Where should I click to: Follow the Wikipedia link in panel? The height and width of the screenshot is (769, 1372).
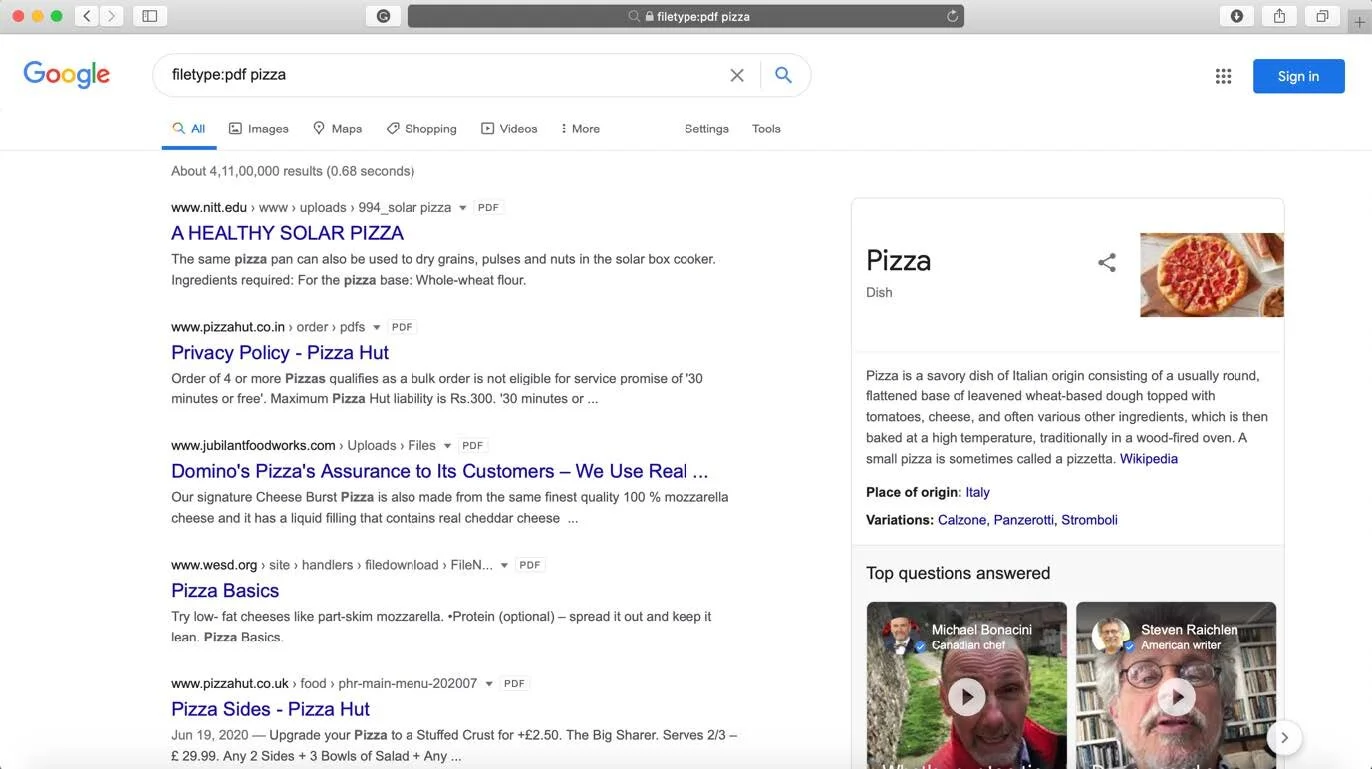tap(1148, 459)
